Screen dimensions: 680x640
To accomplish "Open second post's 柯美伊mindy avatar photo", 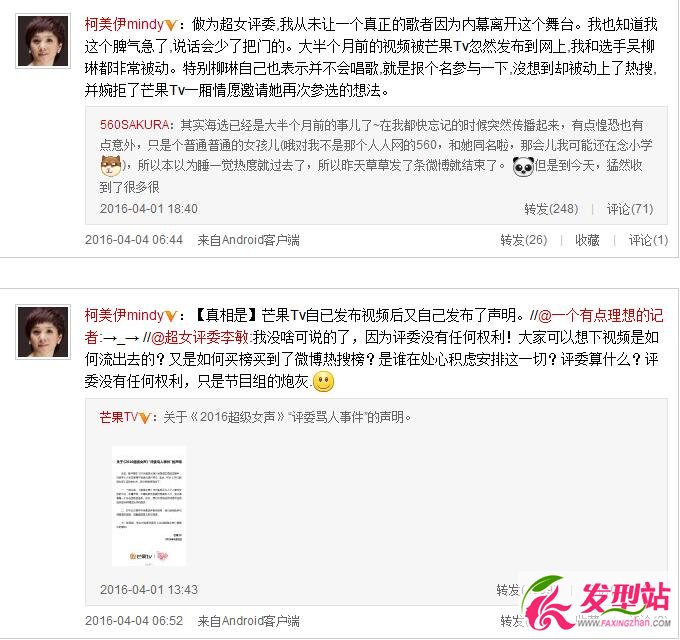I will tap(42, 332).
